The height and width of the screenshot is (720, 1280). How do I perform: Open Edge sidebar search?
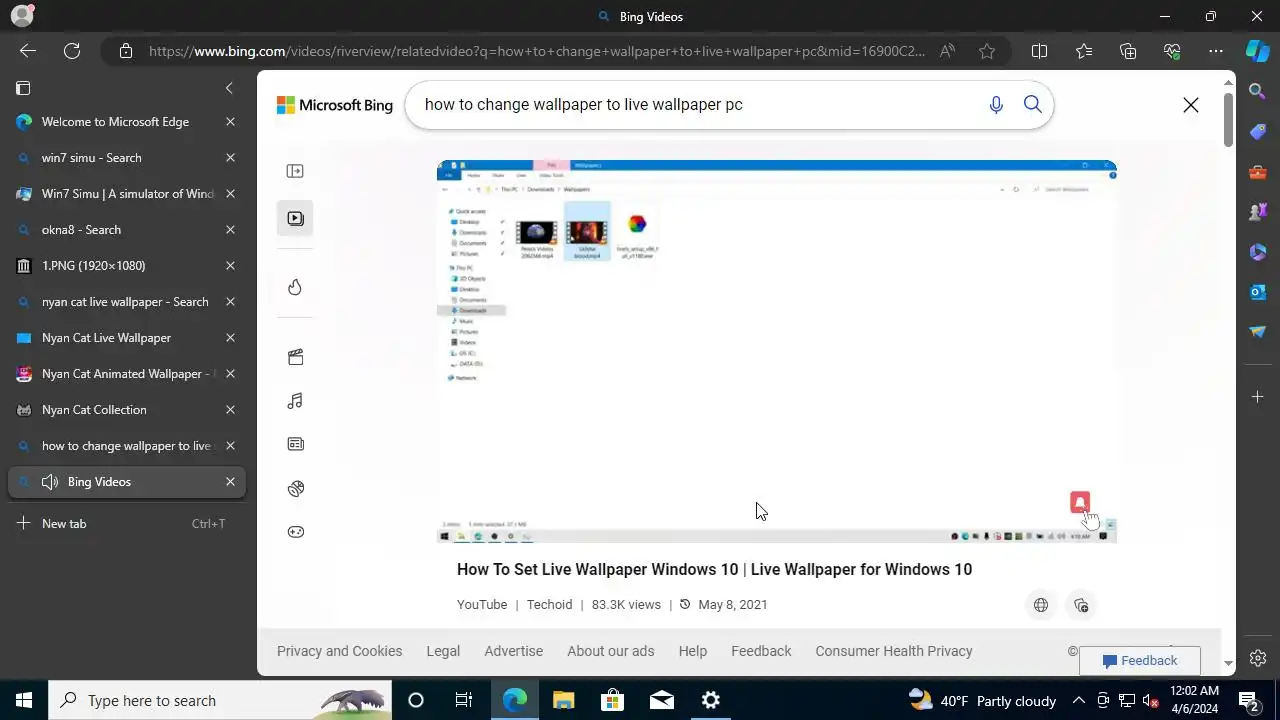pyautogui.click(x=1258, y=92)
